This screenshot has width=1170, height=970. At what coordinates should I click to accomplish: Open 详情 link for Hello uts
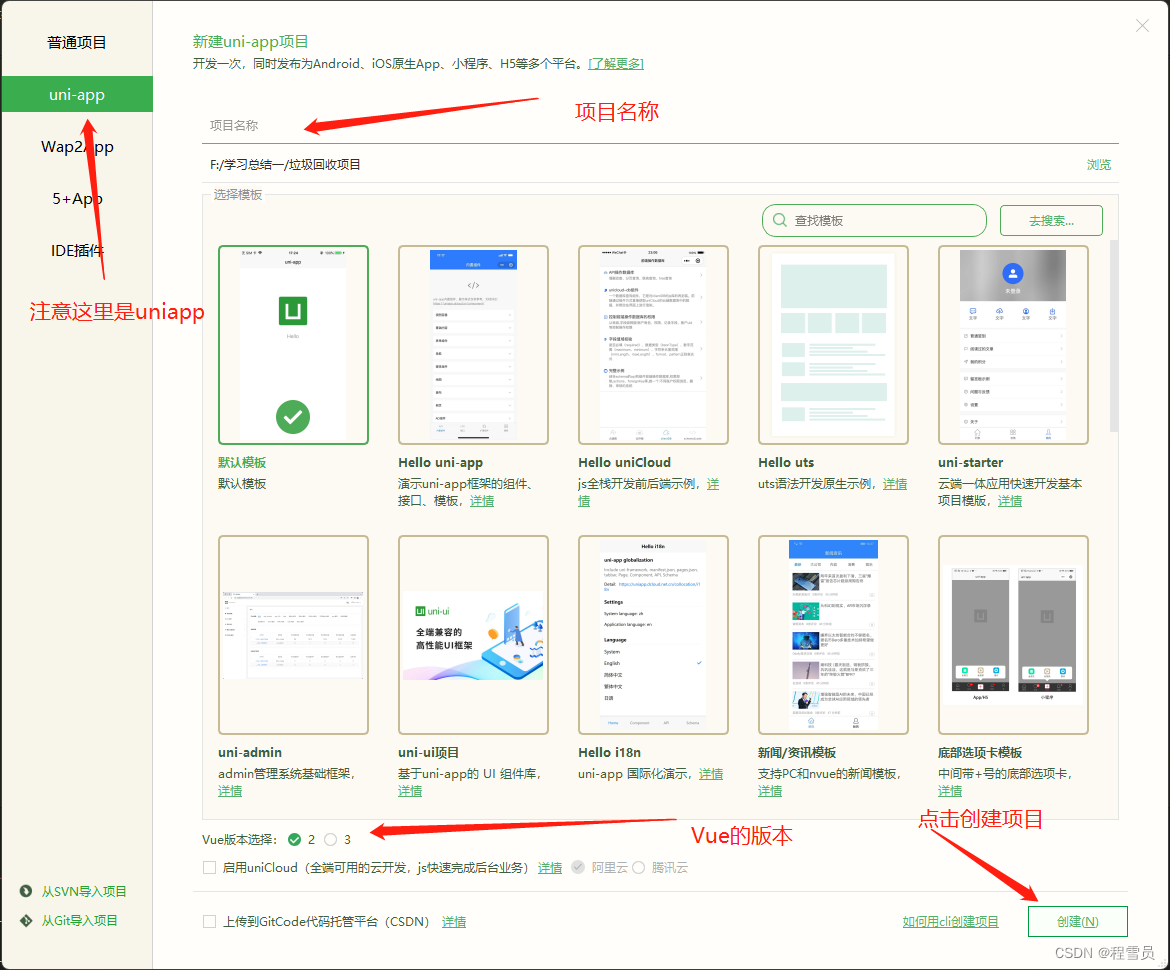(x=895, y=484)
